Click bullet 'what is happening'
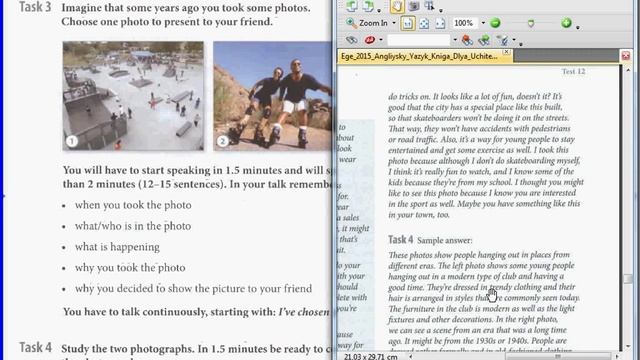 [x=117, y=247]
